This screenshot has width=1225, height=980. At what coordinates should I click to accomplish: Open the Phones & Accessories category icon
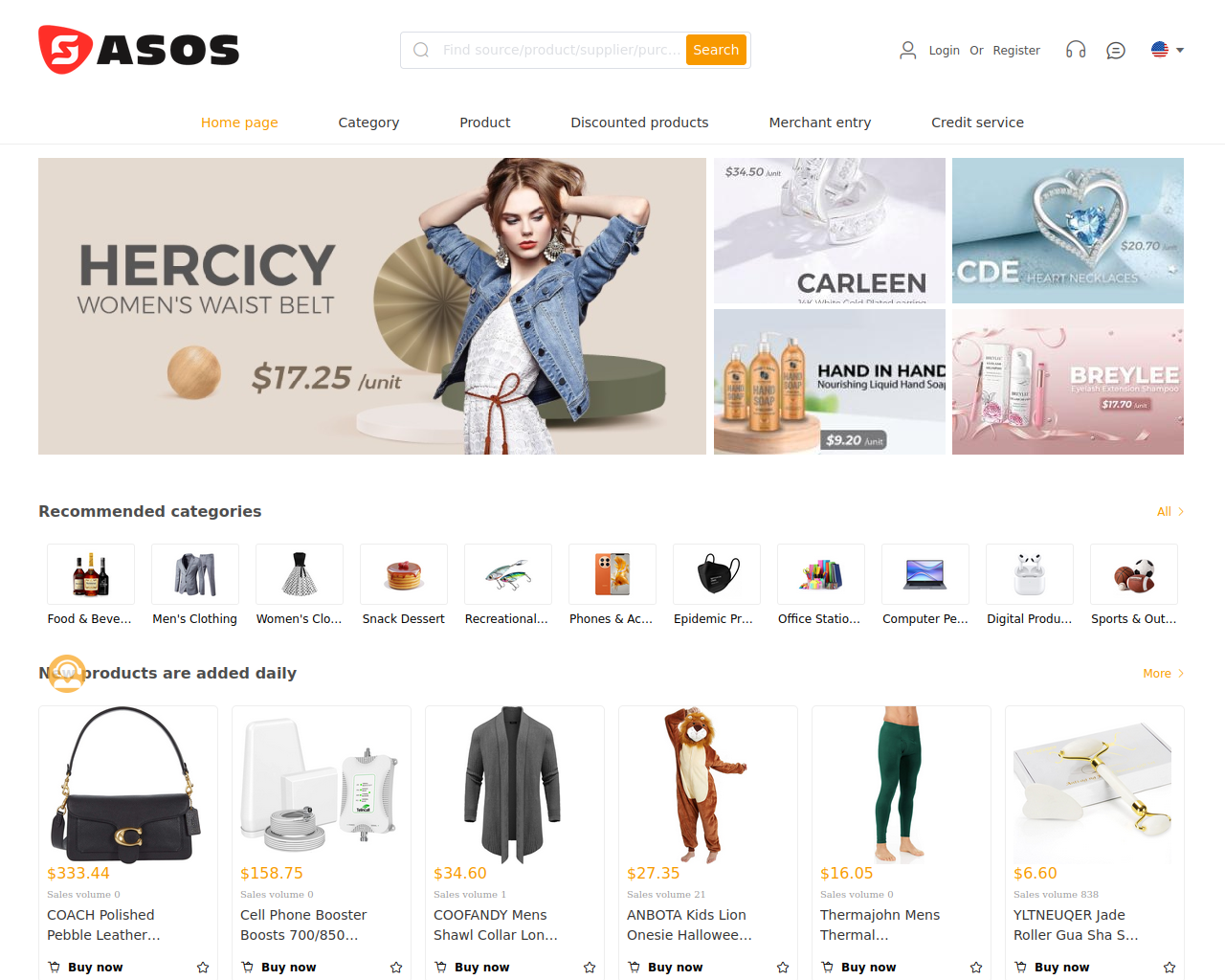[x=612, y=574]
